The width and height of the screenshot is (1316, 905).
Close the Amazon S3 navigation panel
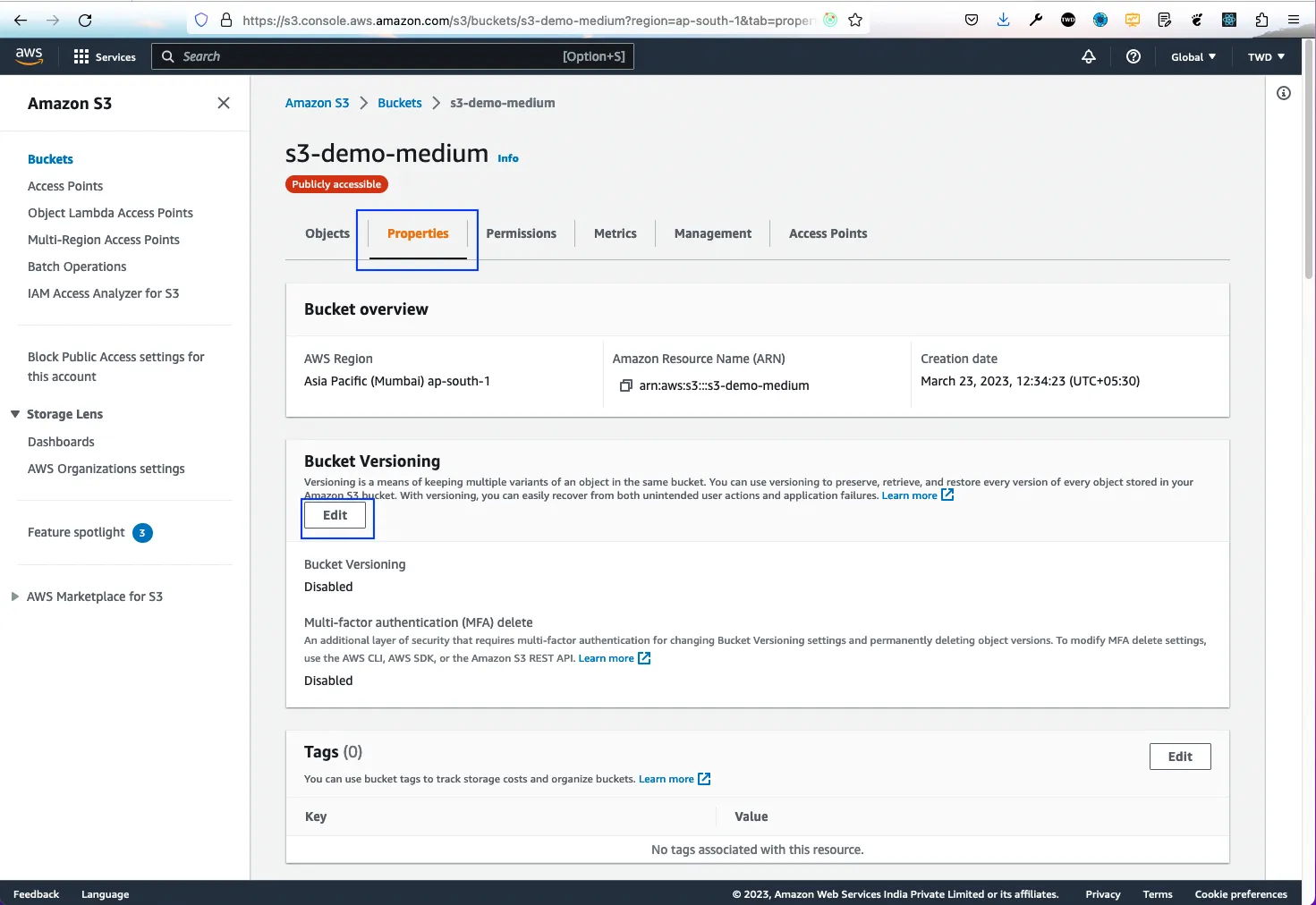click(224, 103)
